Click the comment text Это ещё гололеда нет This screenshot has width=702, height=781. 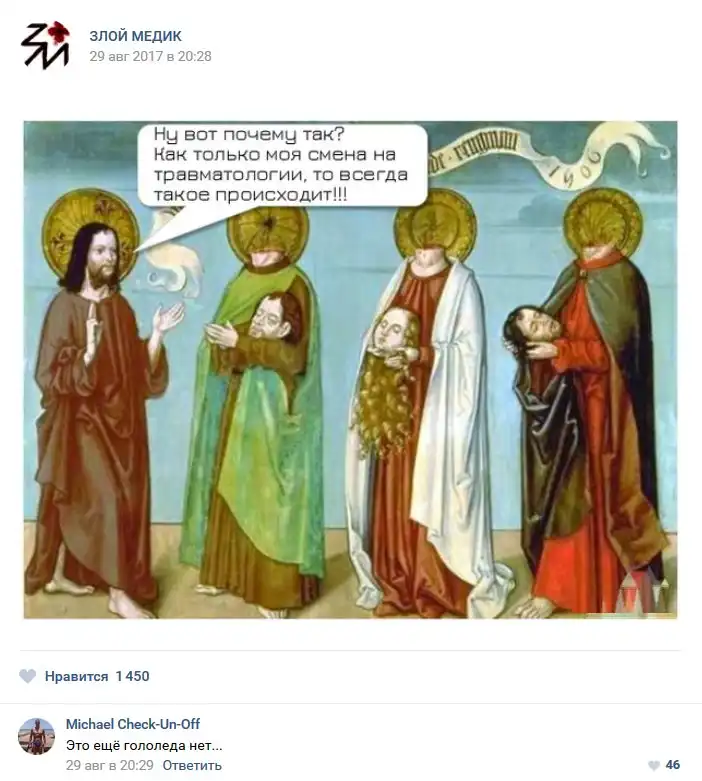[x=144, y=746]
